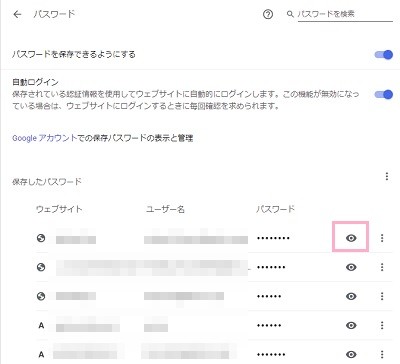Image resolution: width=400 pixels, height=364 pixels.
Task: Toggle パスワードを保存できるようにする switch
Action: pos(384,55)
